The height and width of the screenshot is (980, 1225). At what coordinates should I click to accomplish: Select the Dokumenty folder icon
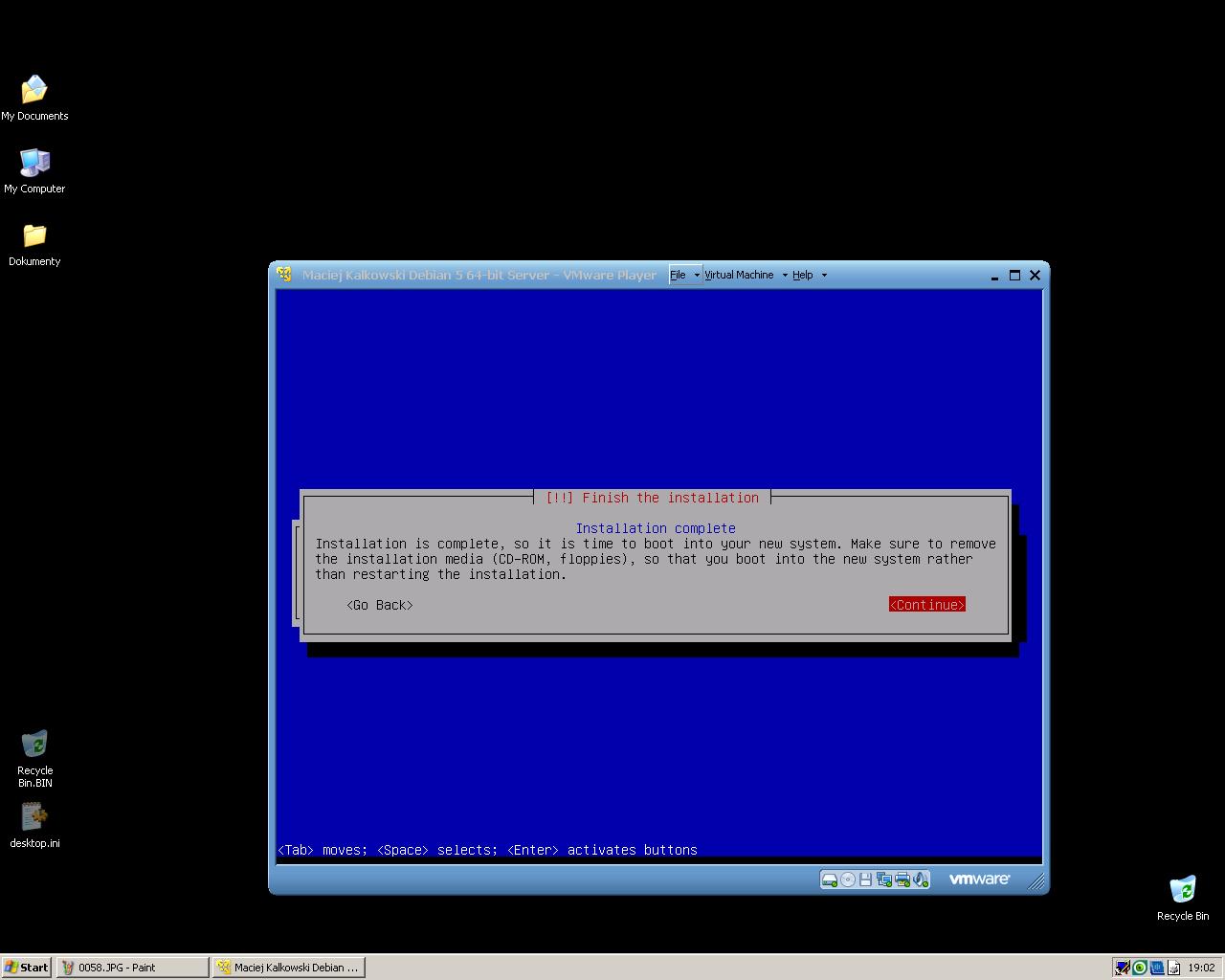[34, 244]
